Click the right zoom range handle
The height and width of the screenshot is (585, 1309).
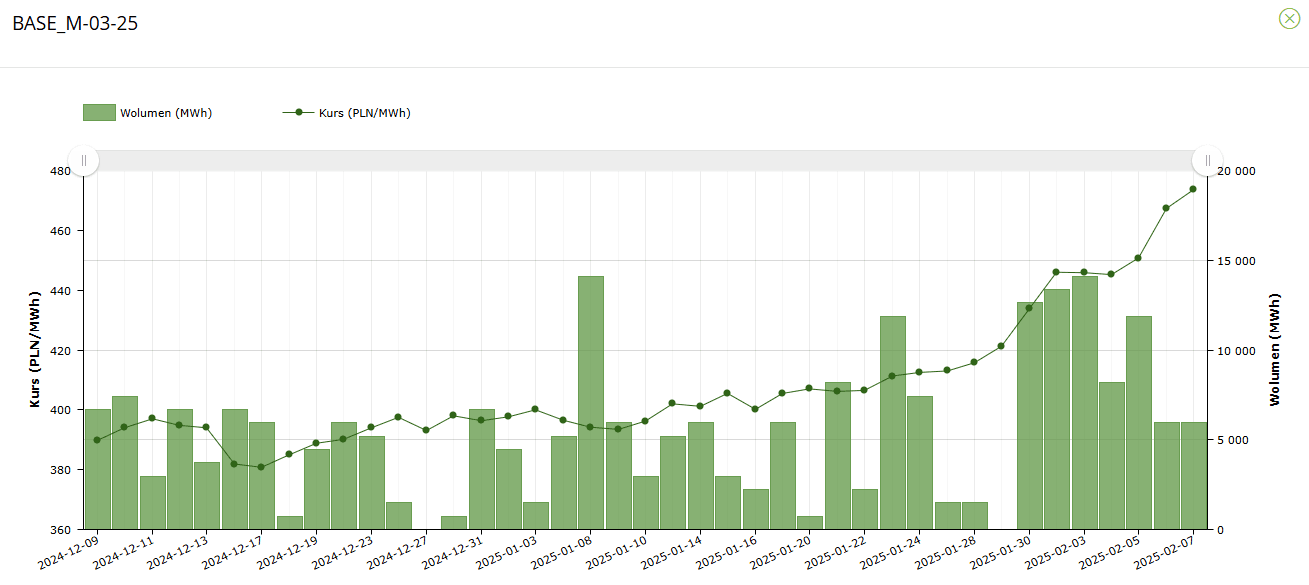click(1207, 161)
